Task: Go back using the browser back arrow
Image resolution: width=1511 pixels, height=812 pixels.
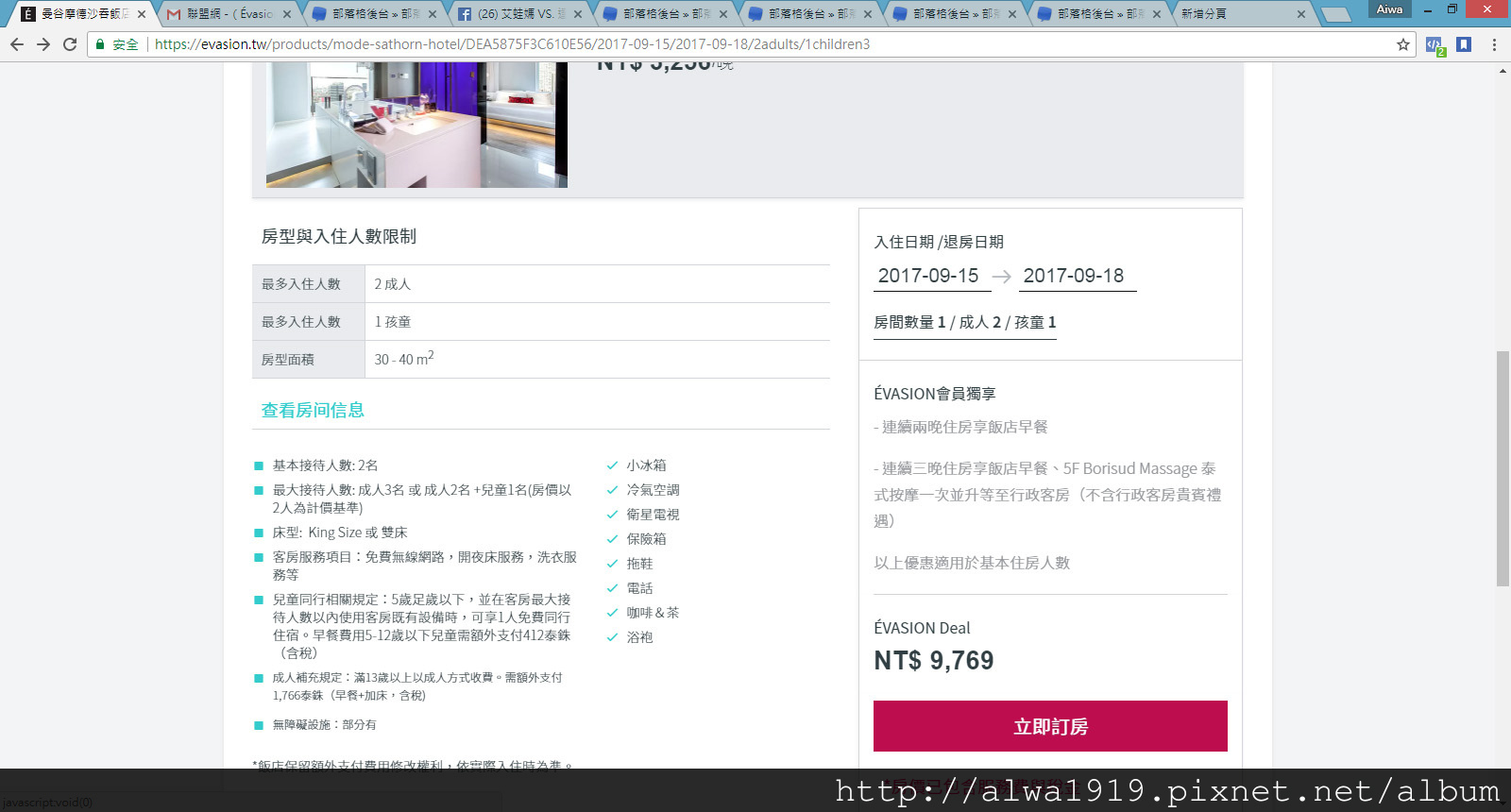Action: (x=17, y=44)
